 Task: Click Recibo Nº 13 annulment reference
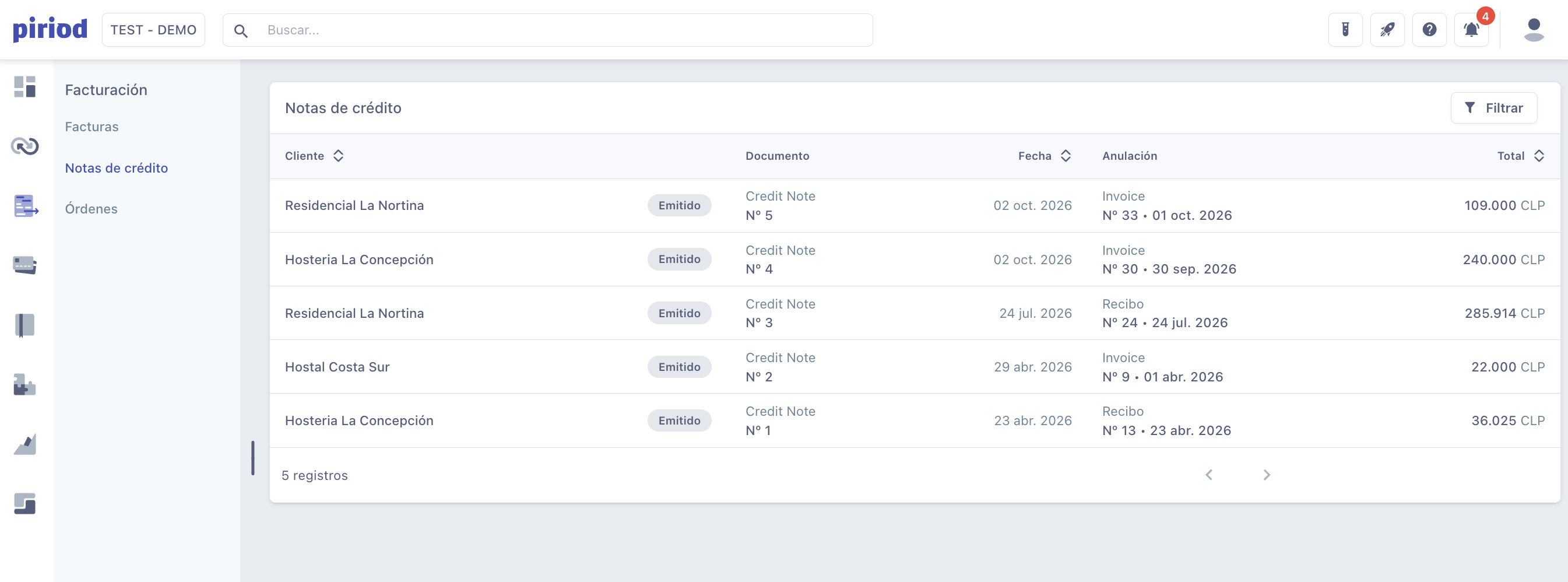[1167, 420]
